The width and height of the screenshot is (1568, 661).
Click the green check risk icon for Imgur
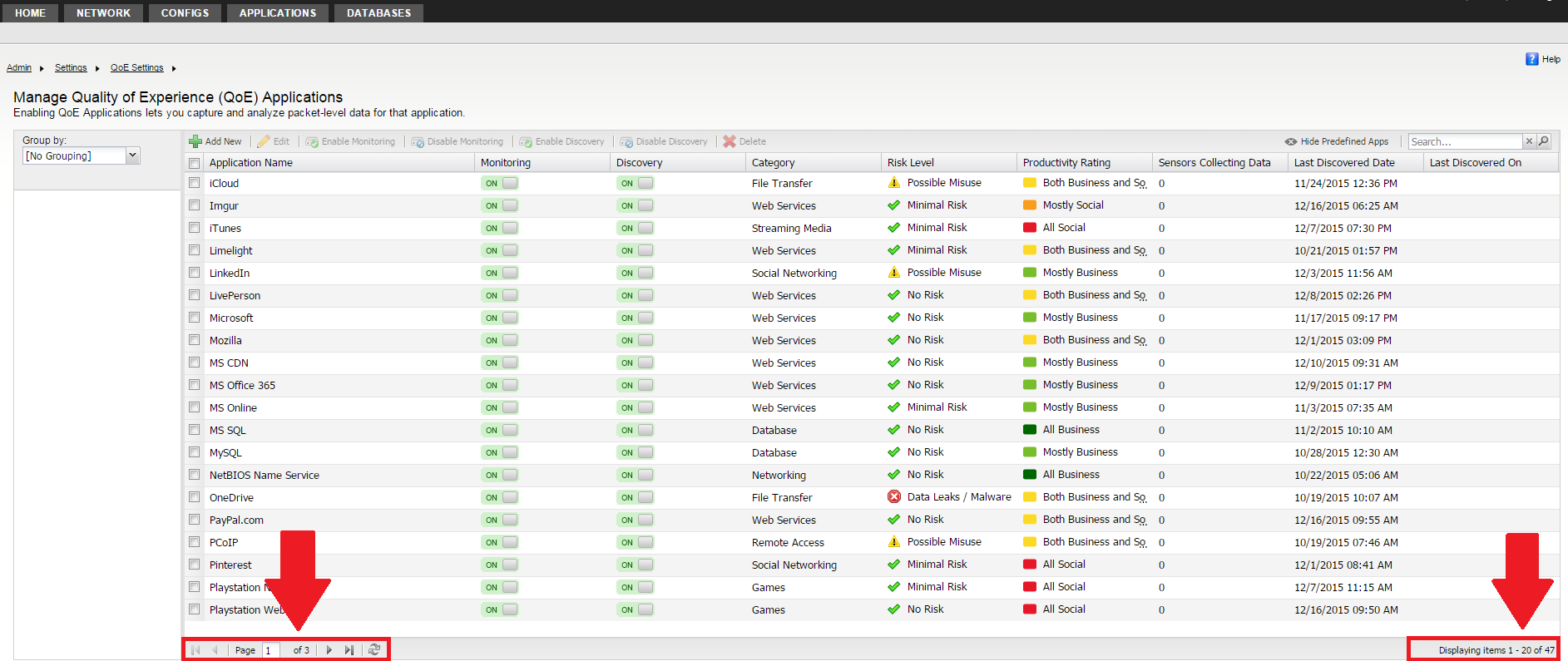(x=894, y=205)
